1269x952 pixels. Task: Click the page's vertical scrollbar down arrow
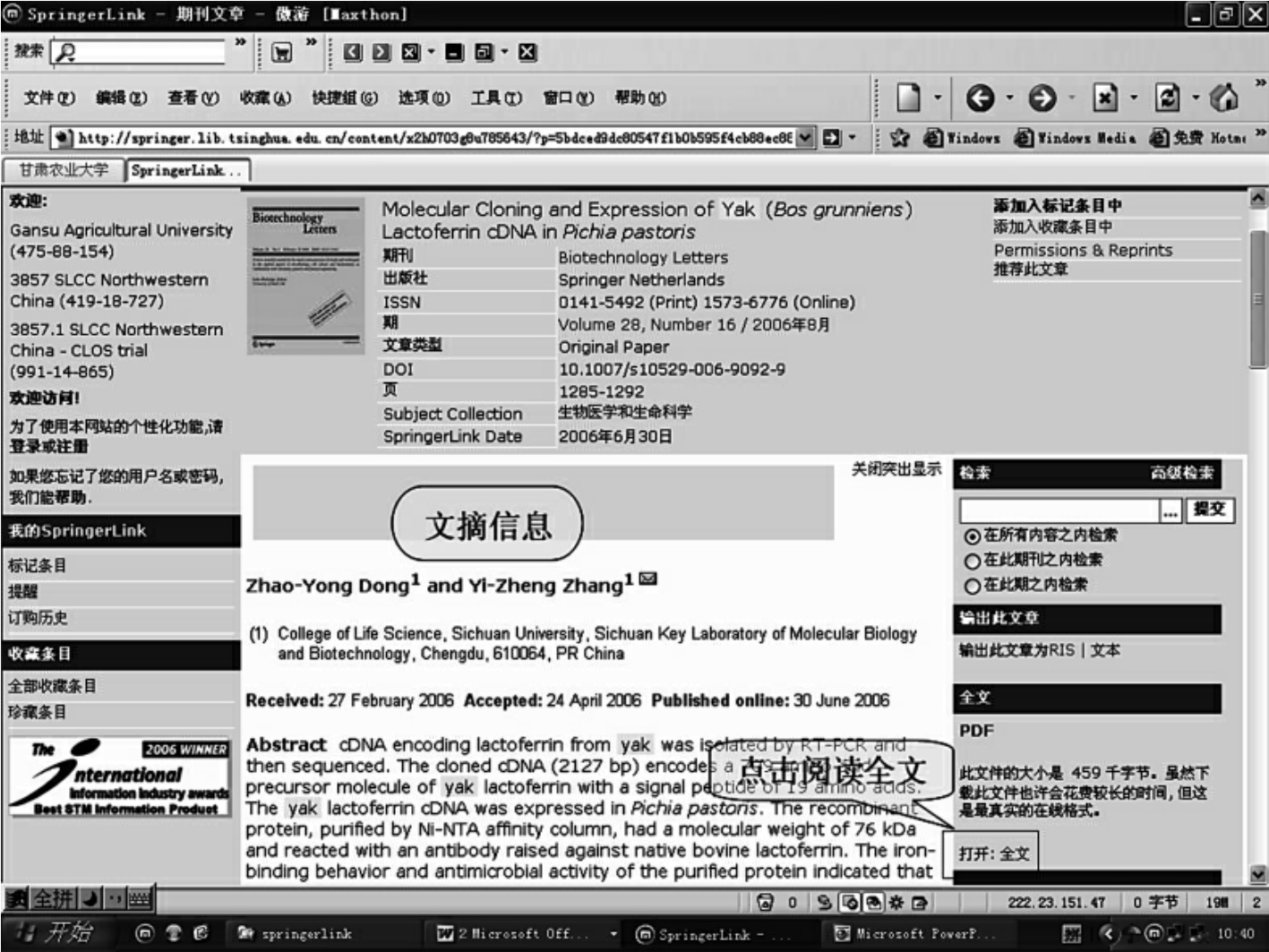tap(1258, 875)
